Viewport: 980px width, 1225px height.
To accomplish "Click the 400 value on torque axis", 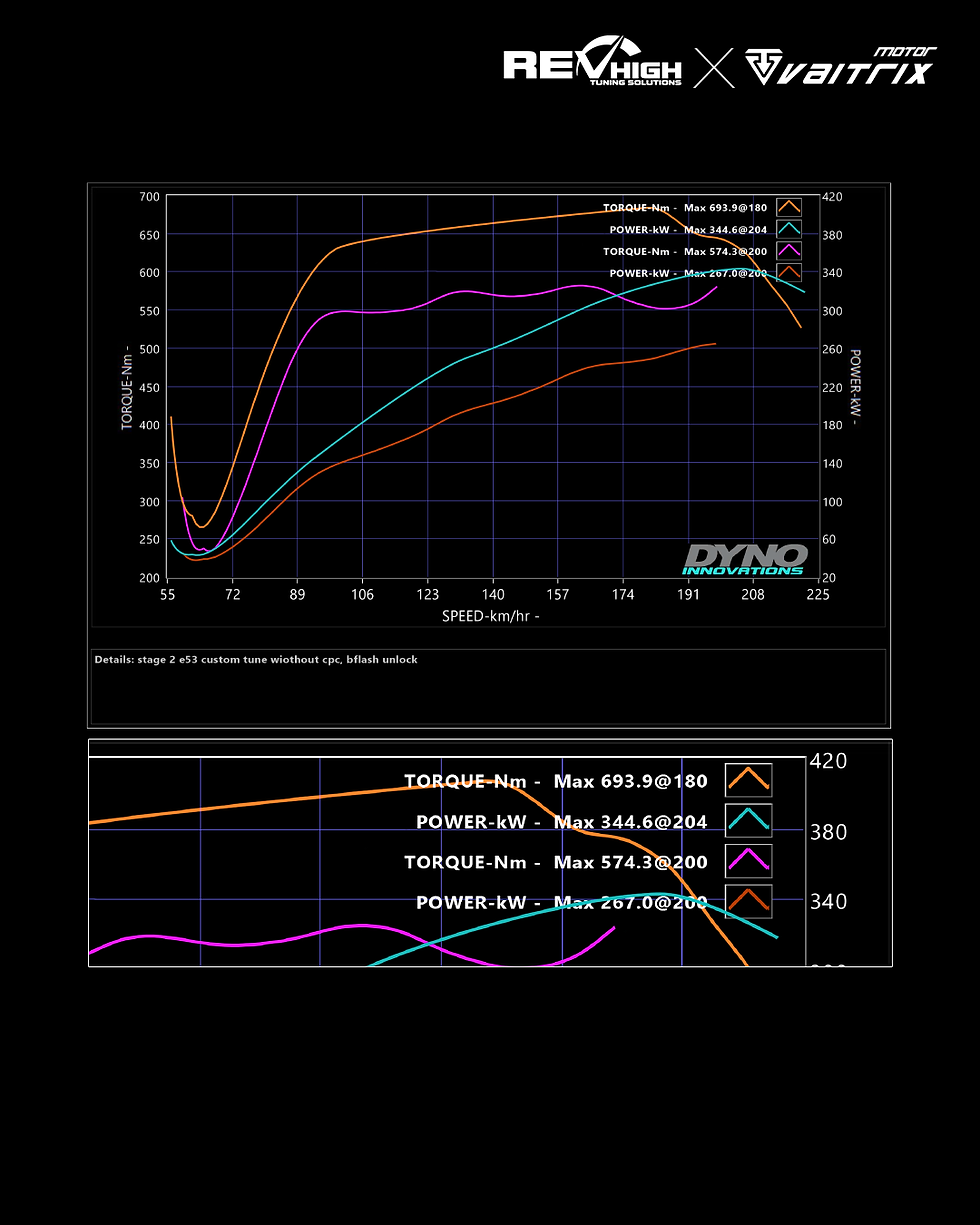I will (148, 425).
